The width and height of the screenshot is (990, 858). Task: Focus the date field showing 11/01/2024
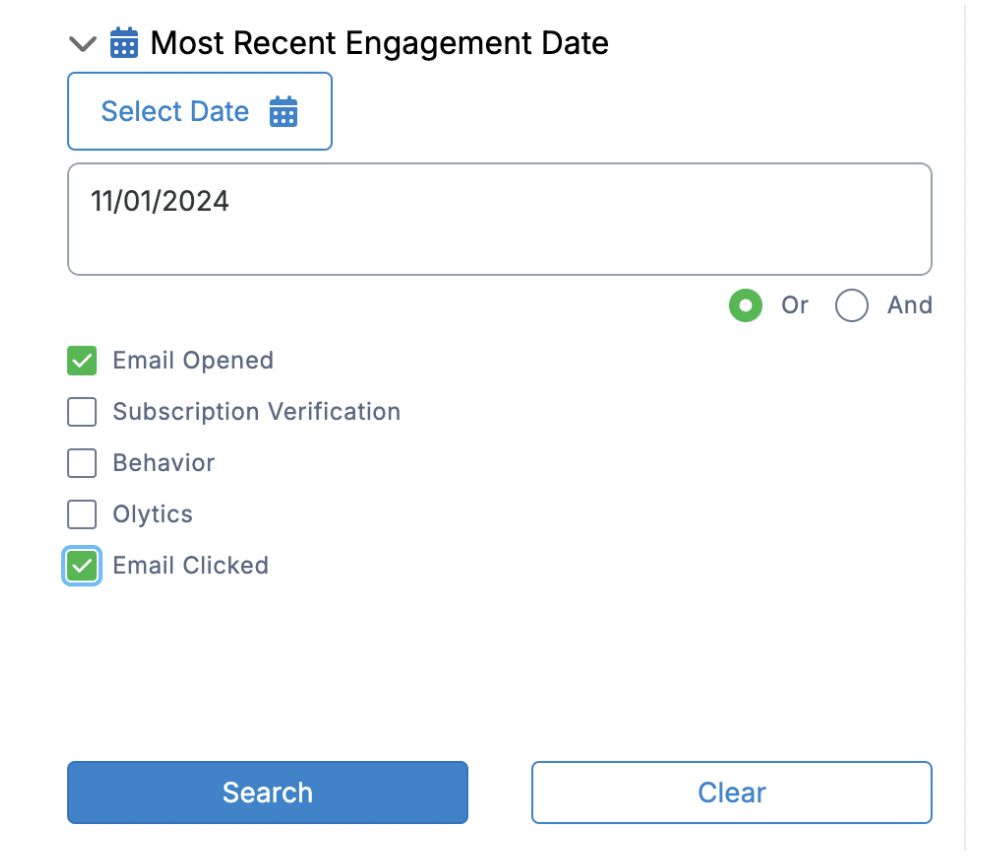click(500, 219)
